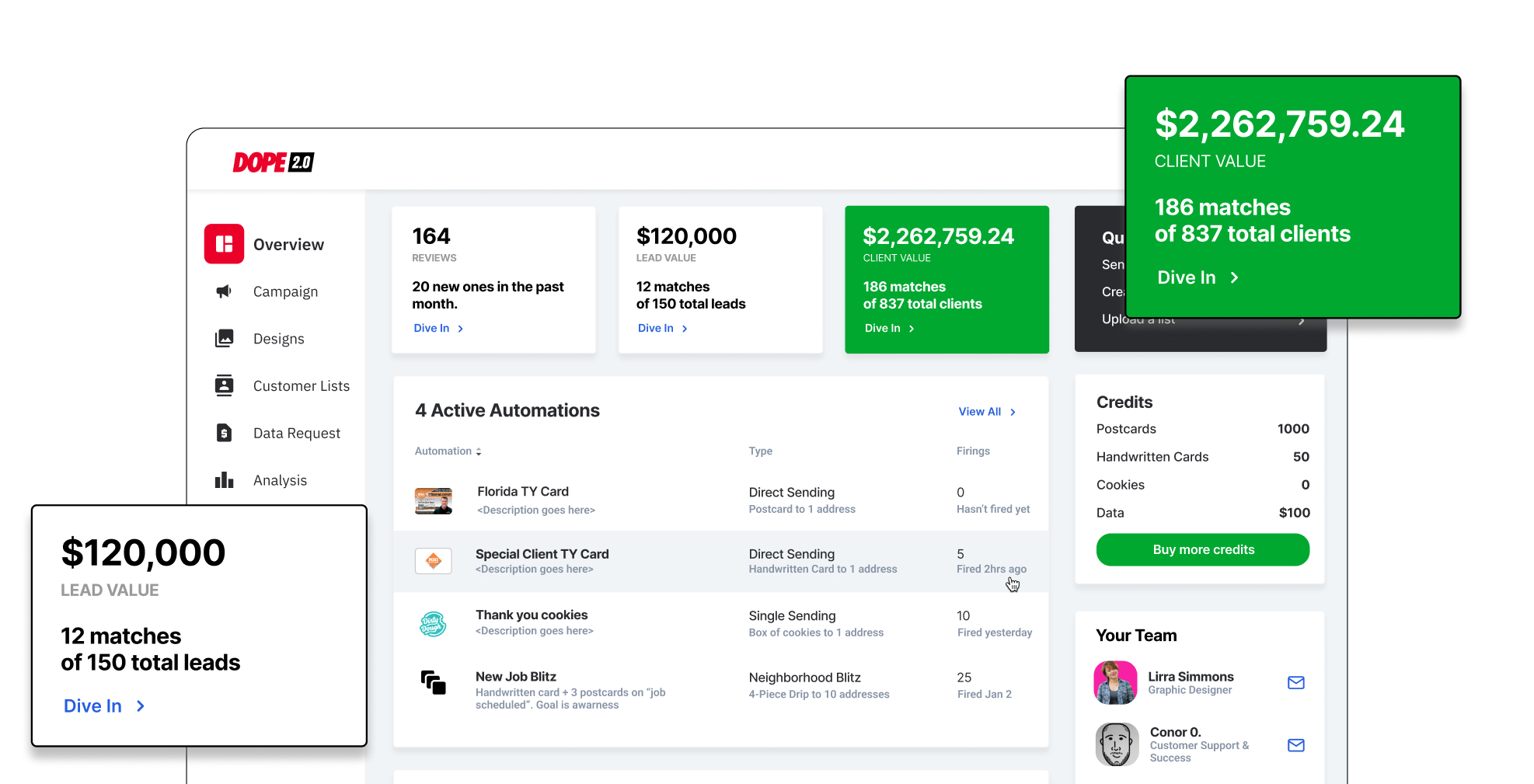Viewport: 1534px width, 784px height.
Task: Open Conor O. avatar illustration
Action: pos(1117,744)
